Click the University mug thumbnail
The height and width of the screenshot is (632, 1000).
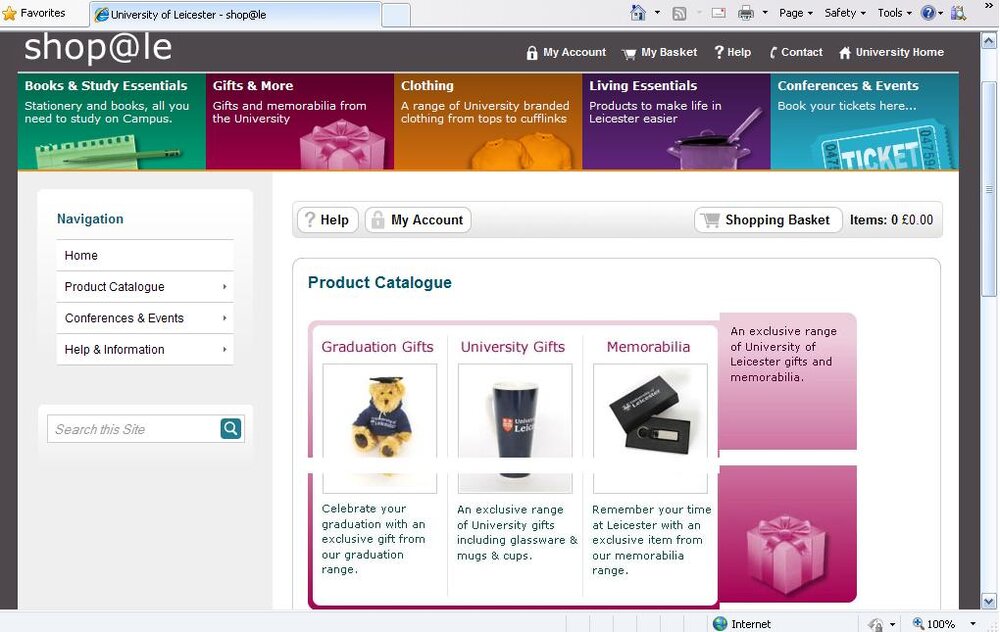515,429
